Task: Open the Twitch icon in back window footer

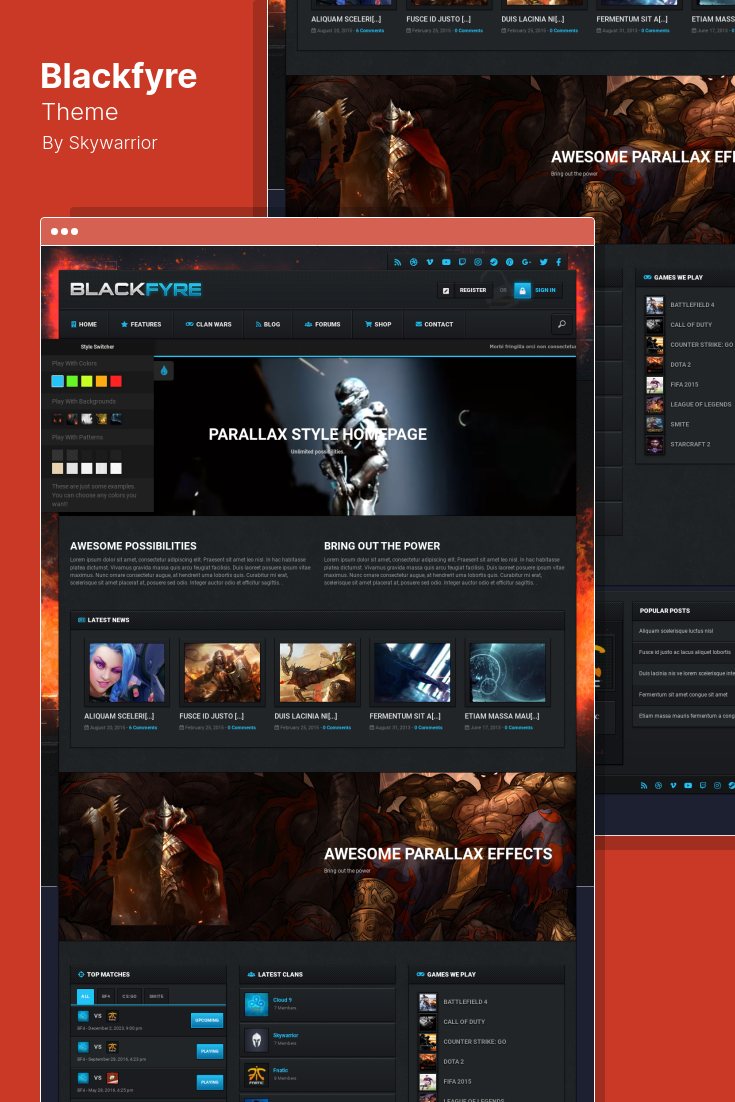Action: tap(703, 786)
